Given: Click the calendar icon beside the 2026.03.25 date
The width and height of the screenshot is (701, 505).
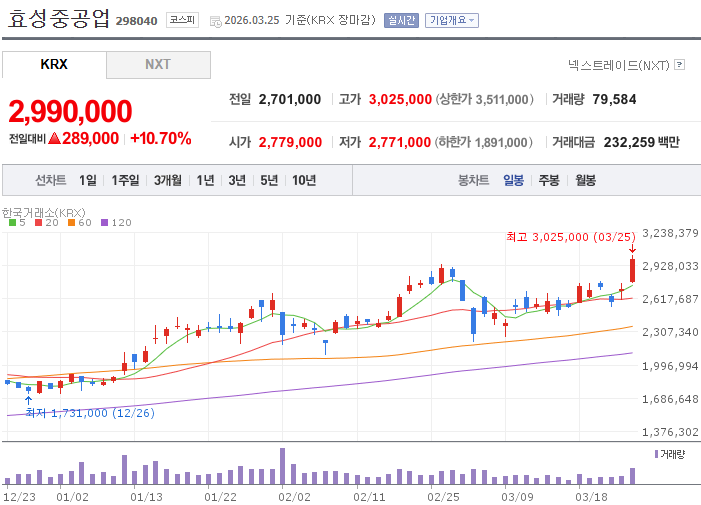Looking at the screenshot, I should click(x=215, y=21).
